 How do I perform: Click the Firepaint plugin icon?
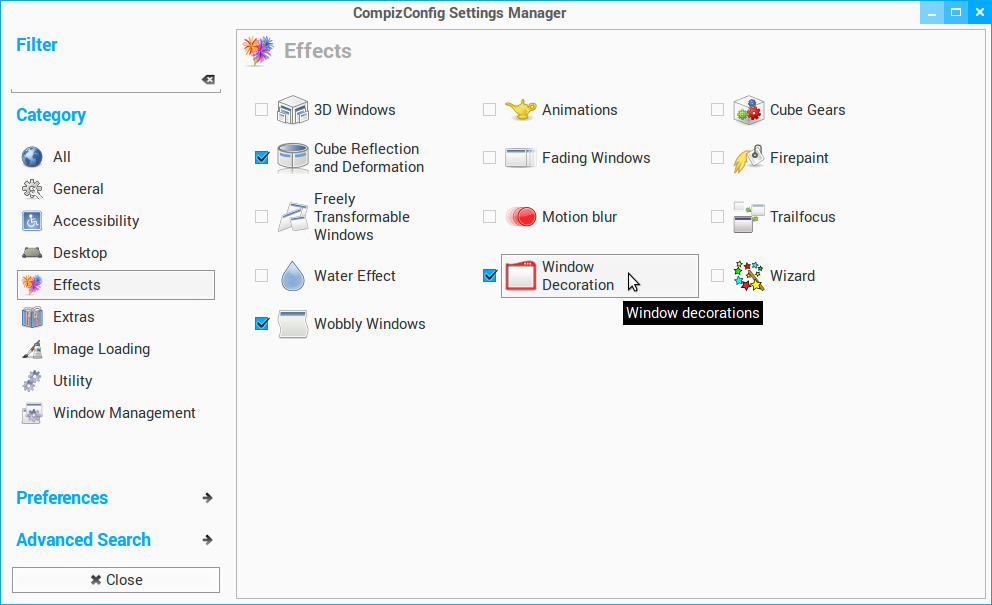point(748,158)
